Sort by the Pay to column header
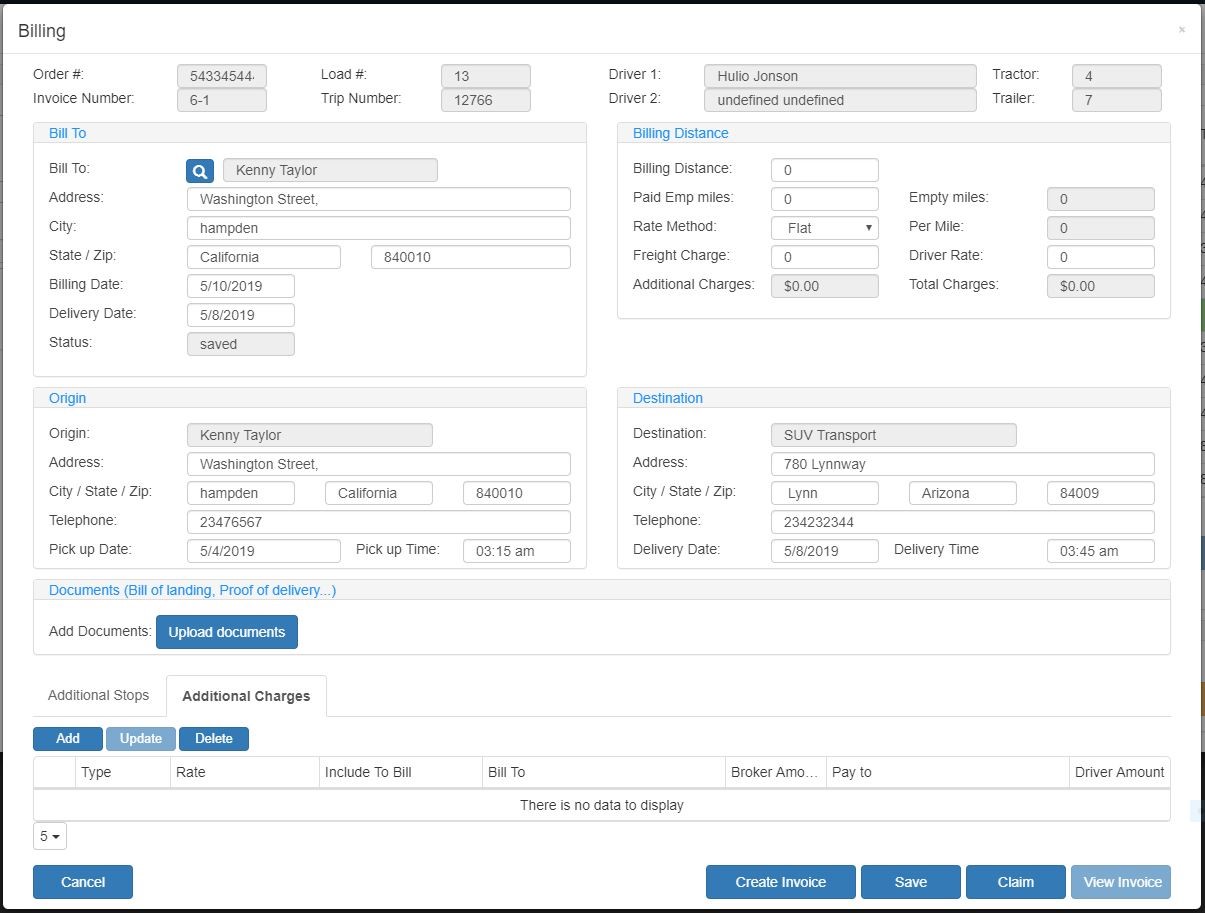The image size is (1205, 913). tap(947, 772)
